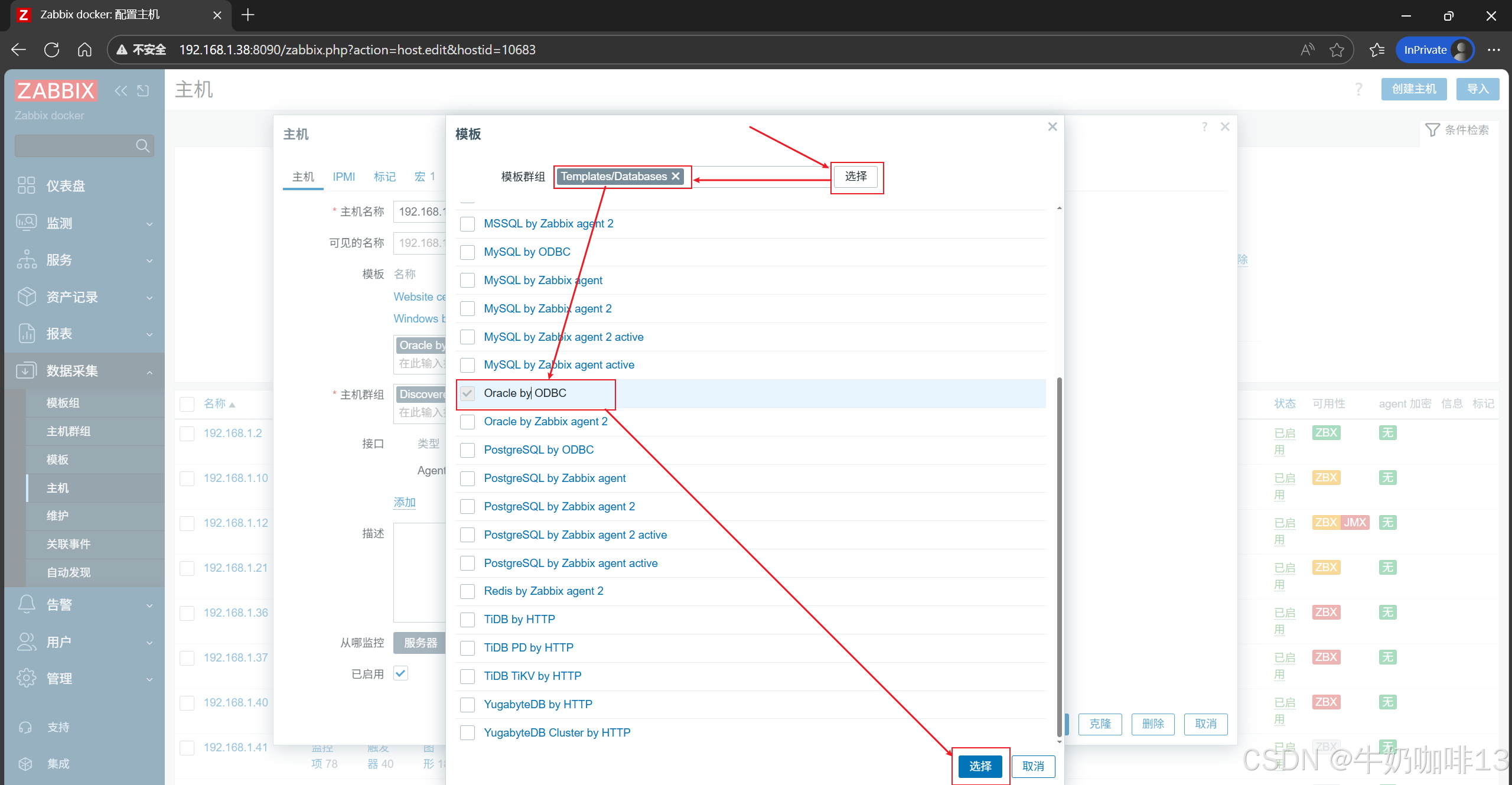Screen dimensions: 1512x785
Task: Open the PostgreSQL by ODBC template link
Action: tap(538, 450)
